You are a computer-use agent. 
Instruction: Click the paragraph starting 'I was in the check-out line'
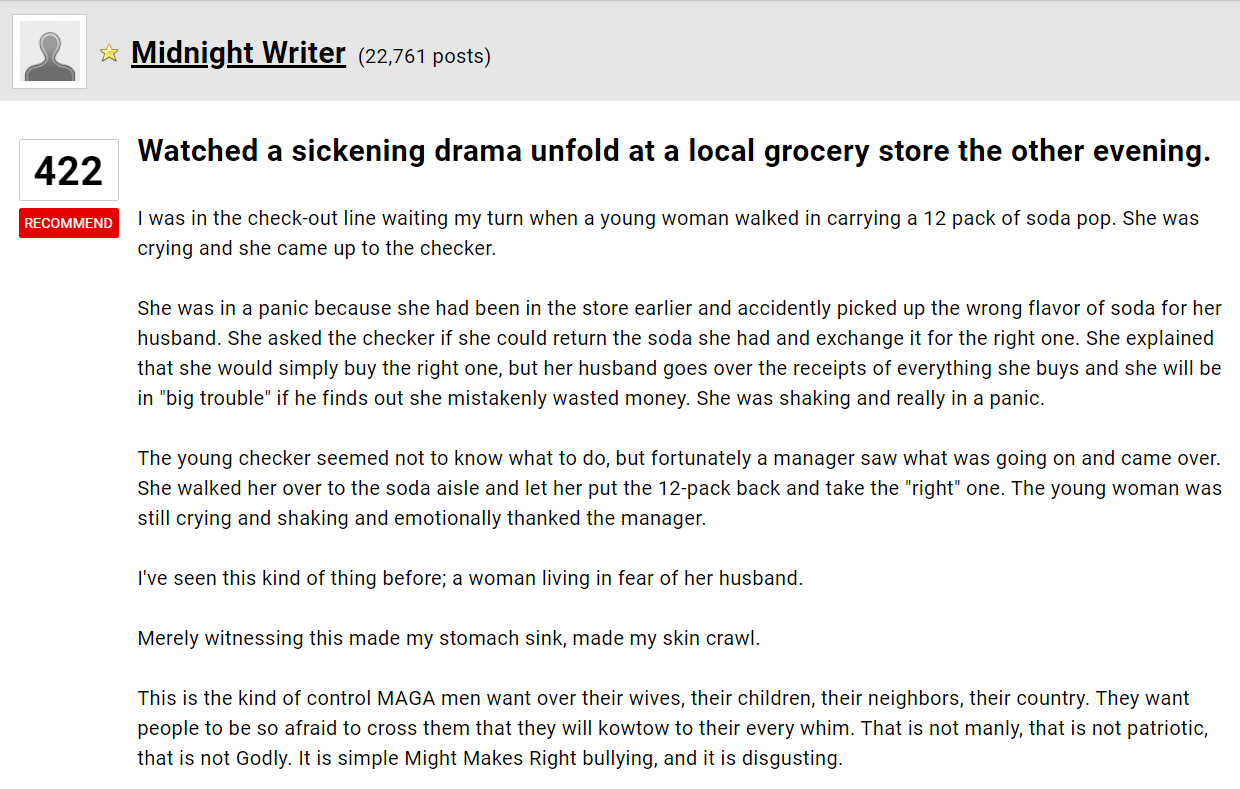[668, 233]
